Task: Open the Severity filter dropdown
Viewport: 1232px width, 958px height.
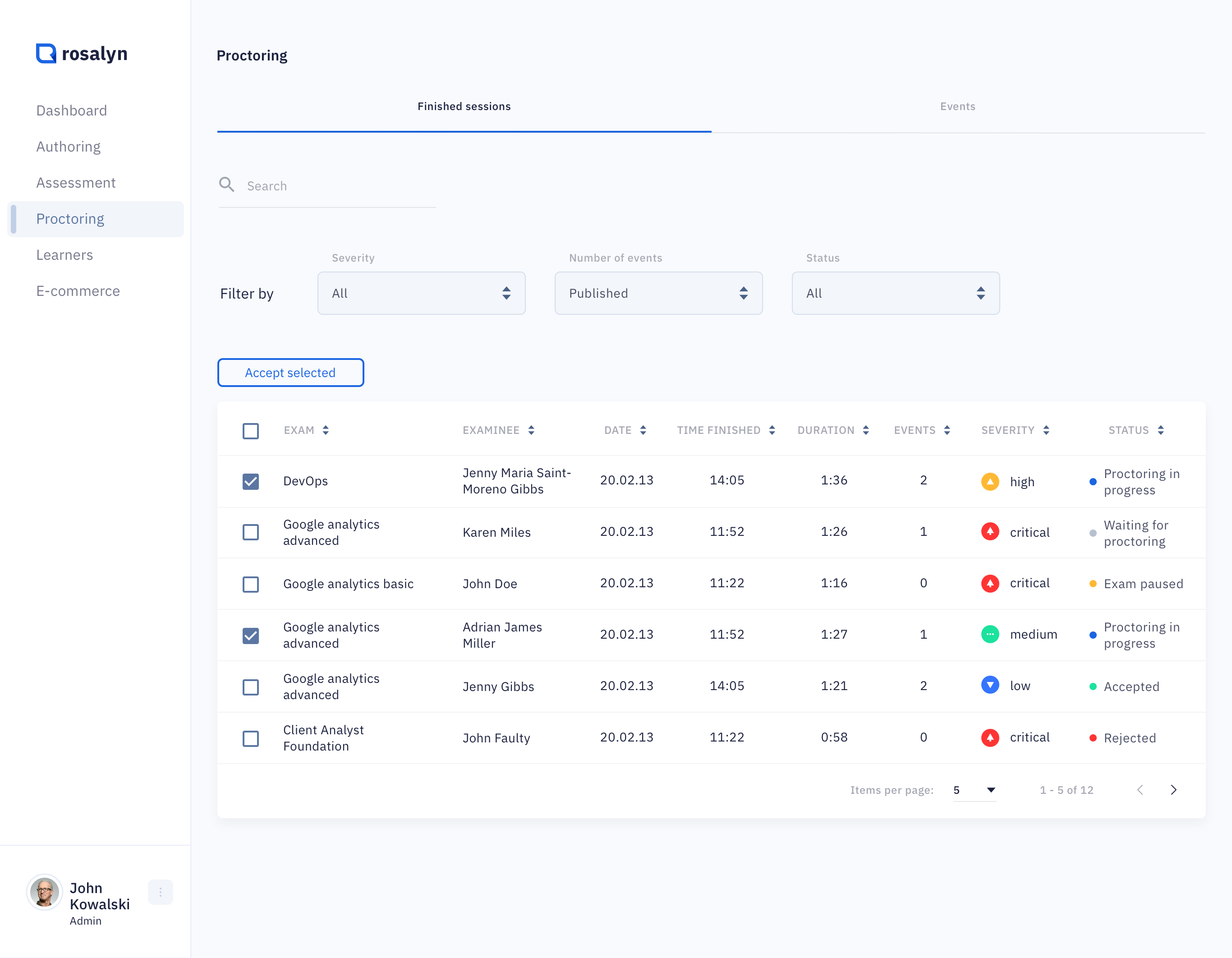Action: tap(421, 293)
